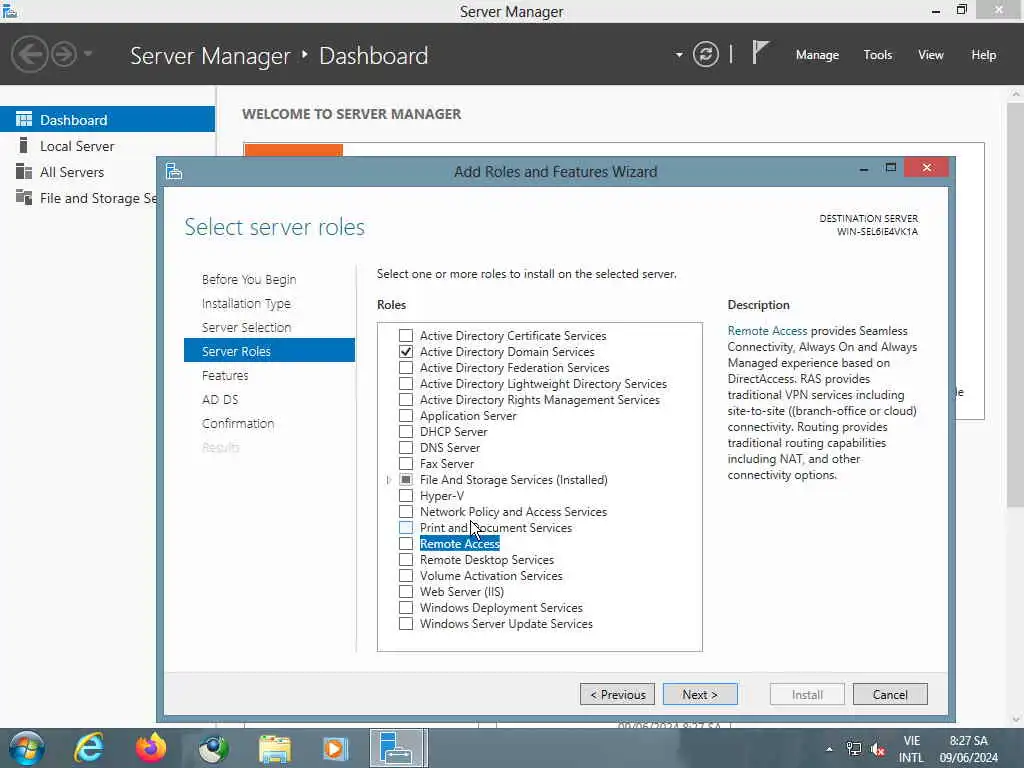Click the Refresh icon in Server Manager header
Image resolution: width=1024 pixels, height=768 pixels.
705,54
